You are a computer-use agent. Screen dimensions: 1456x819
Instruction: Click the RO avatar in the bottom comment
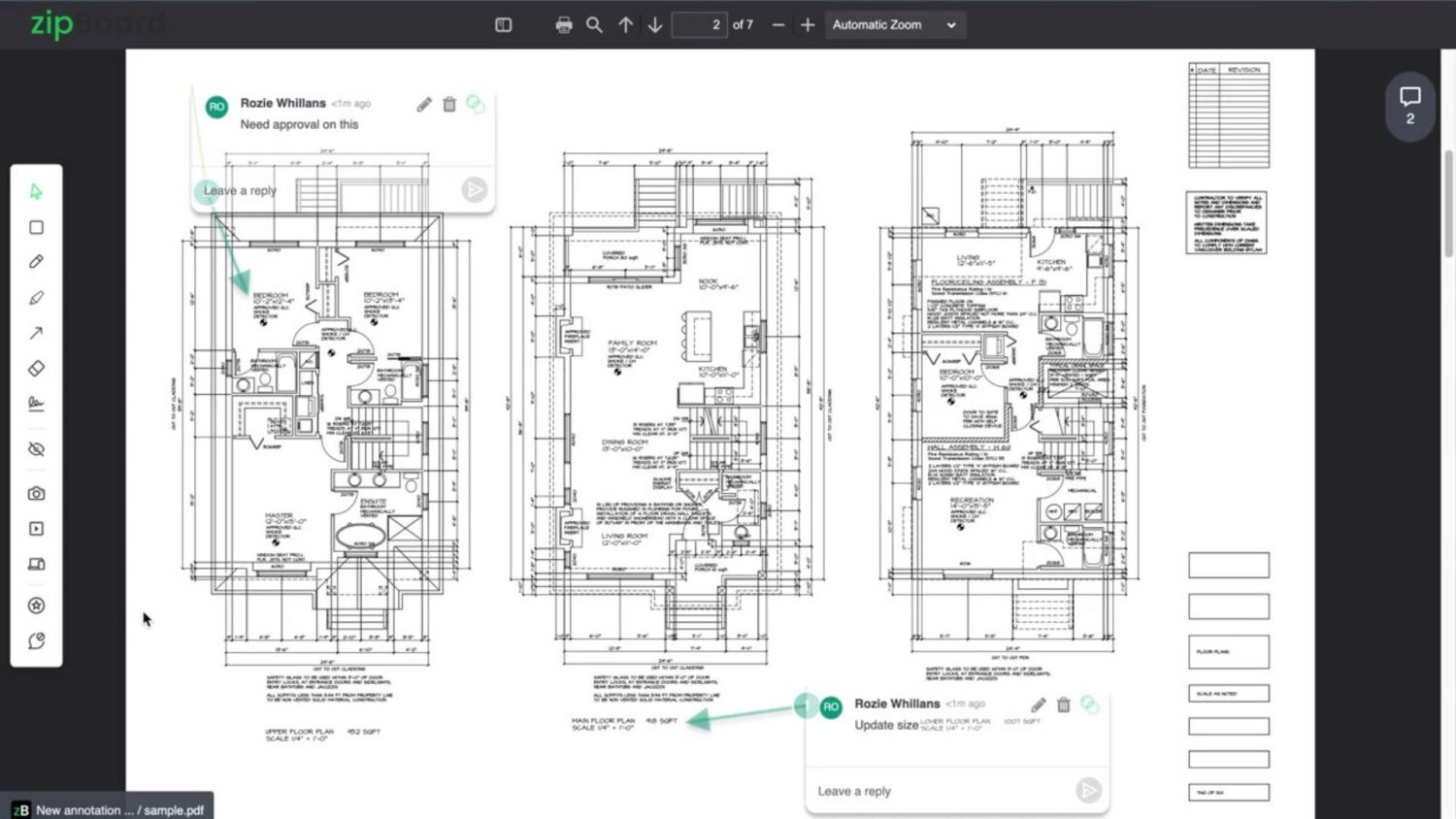831,707
